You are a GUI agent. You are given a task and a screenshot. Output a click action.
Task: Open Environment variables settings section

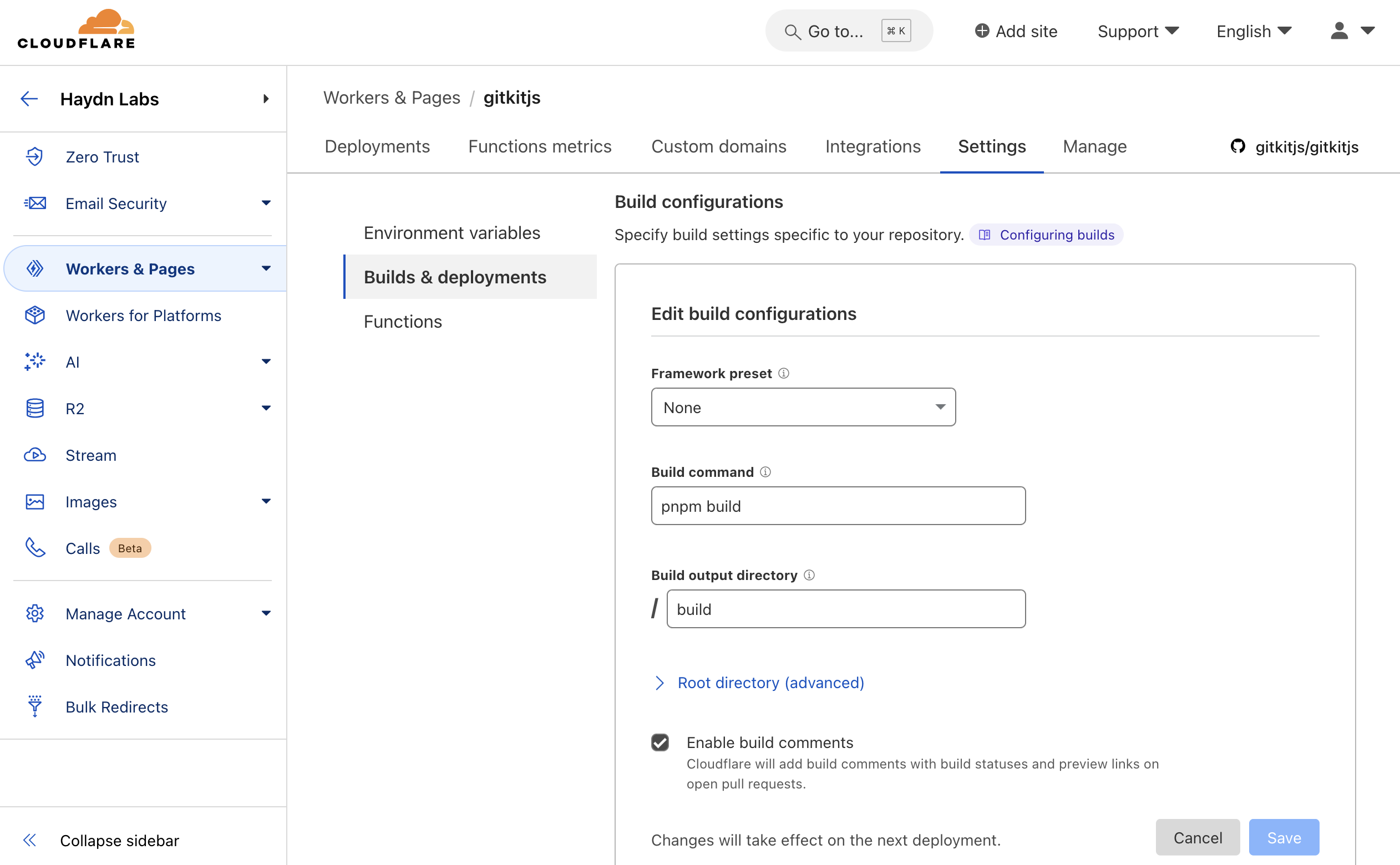click(x=452, y=233)
